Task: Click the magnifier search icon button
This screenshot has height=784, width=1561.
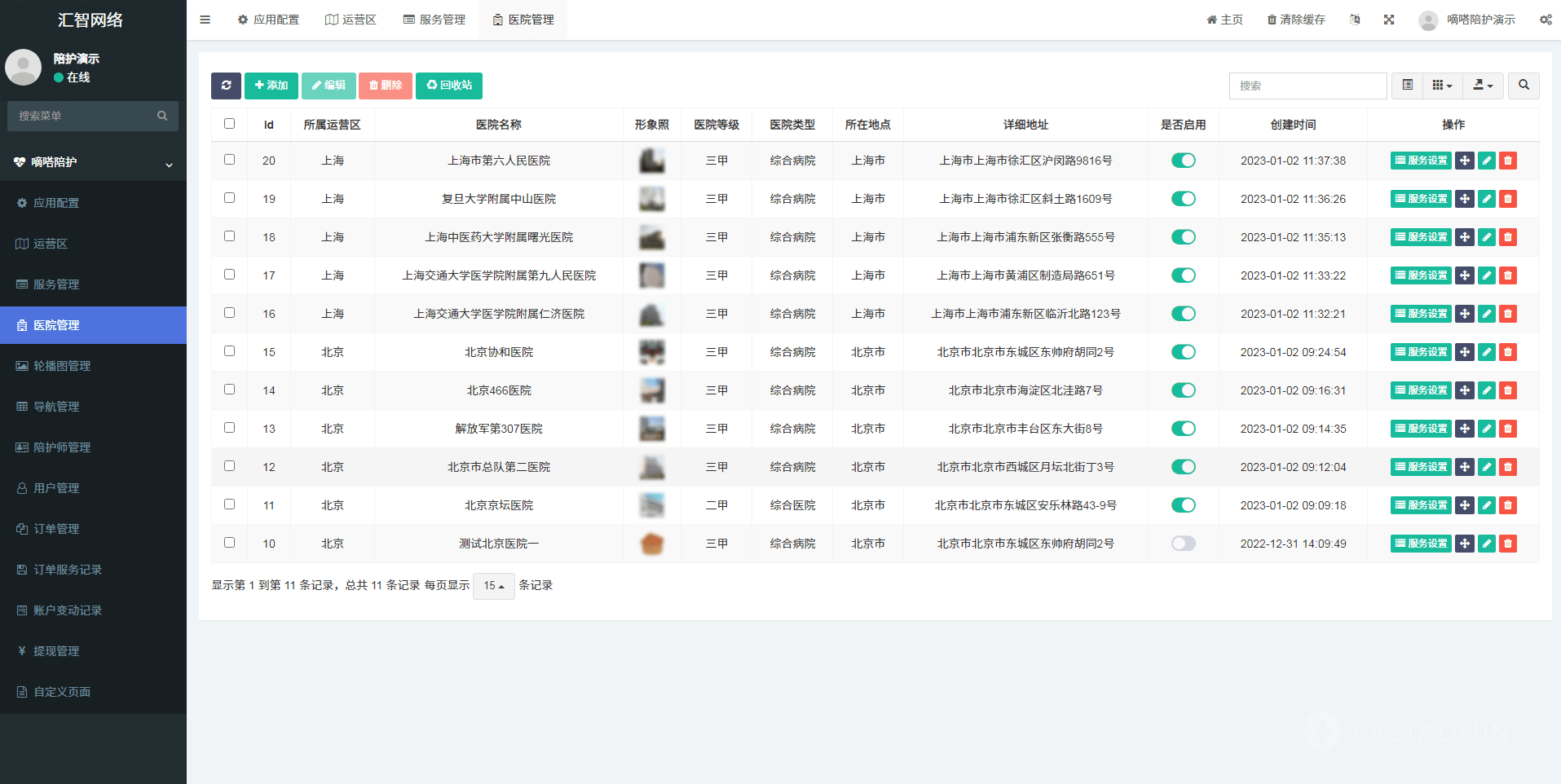Action: pos(1524,86)
